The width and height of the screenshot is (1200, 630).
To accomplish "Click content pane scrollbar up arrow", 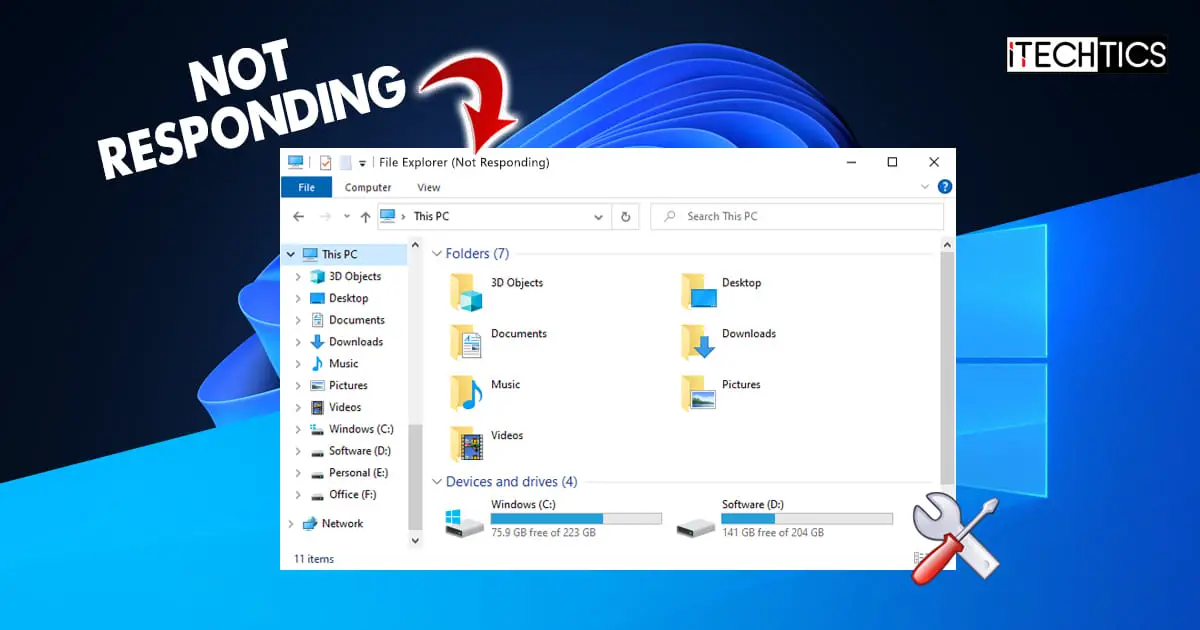I will click(947, 244).
